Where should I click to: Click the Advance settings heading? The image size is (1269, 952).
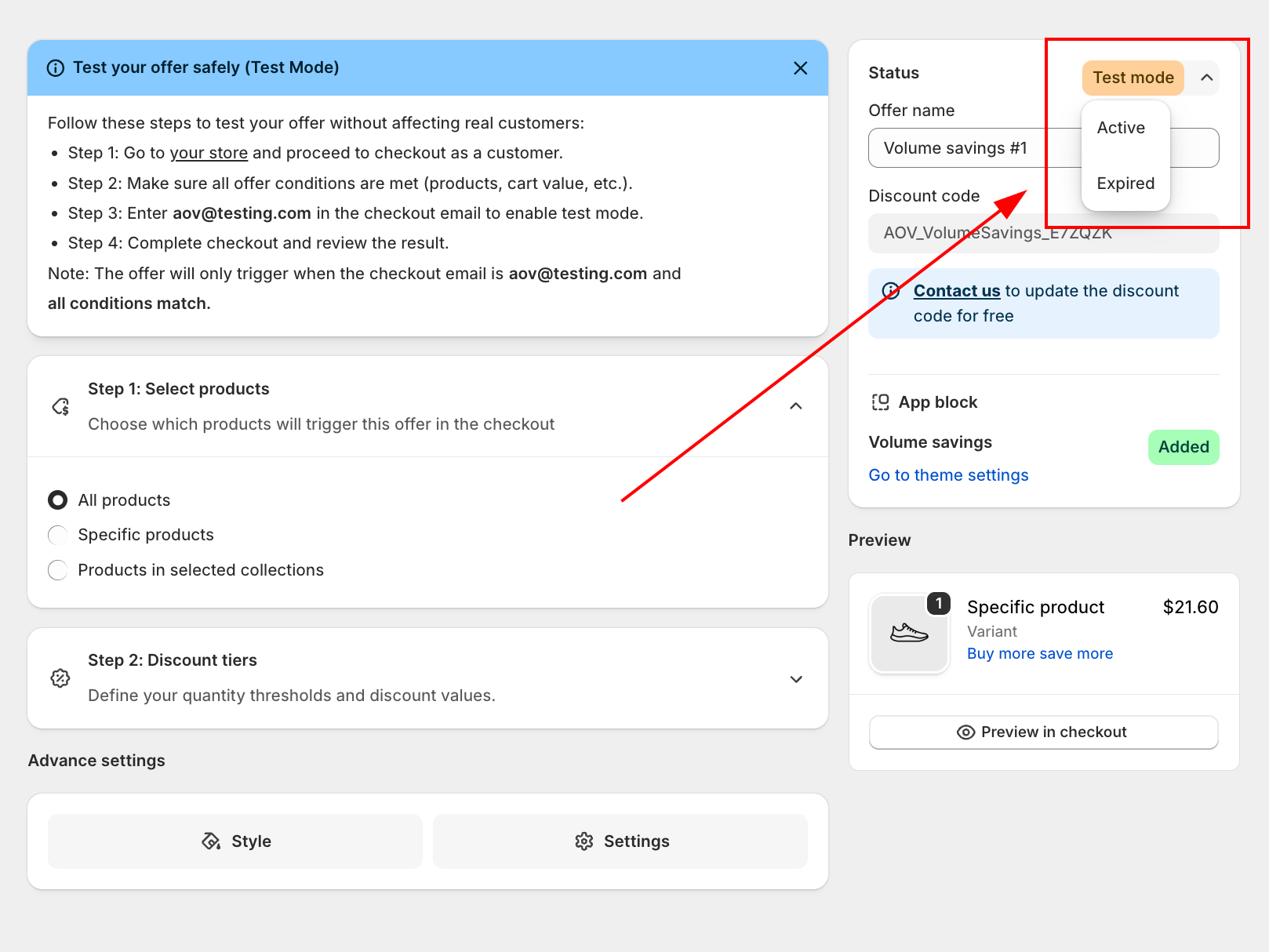point(96,761)
